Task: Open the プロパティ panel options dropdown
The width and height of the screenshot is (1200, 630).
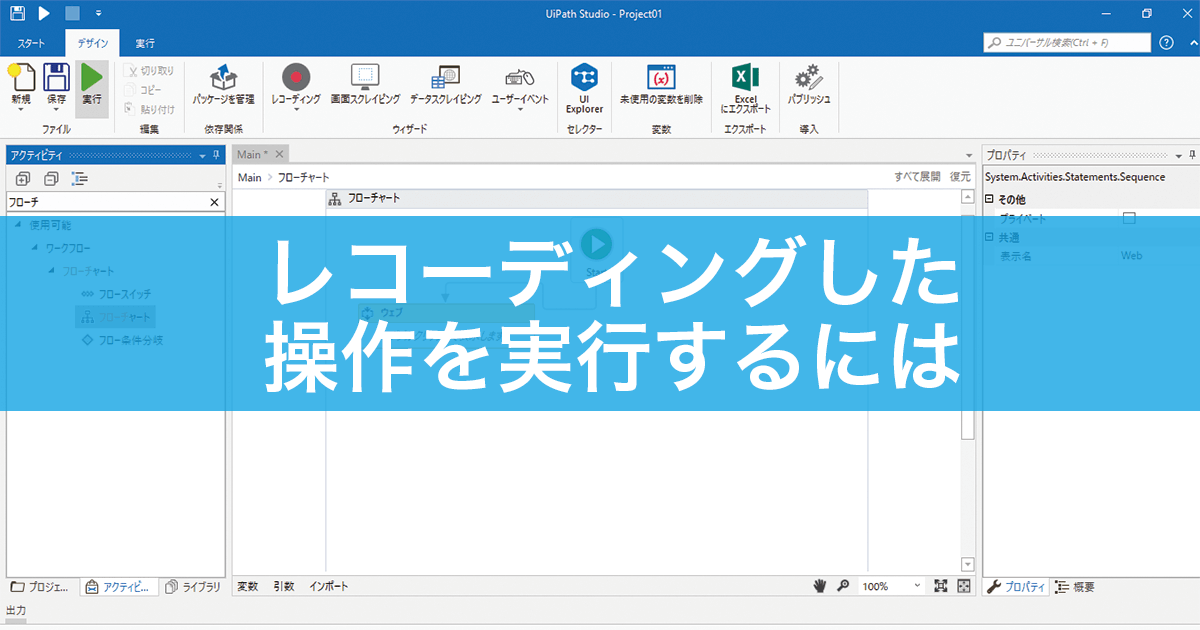Action: pyautogui.click(x=1178, y=155)
